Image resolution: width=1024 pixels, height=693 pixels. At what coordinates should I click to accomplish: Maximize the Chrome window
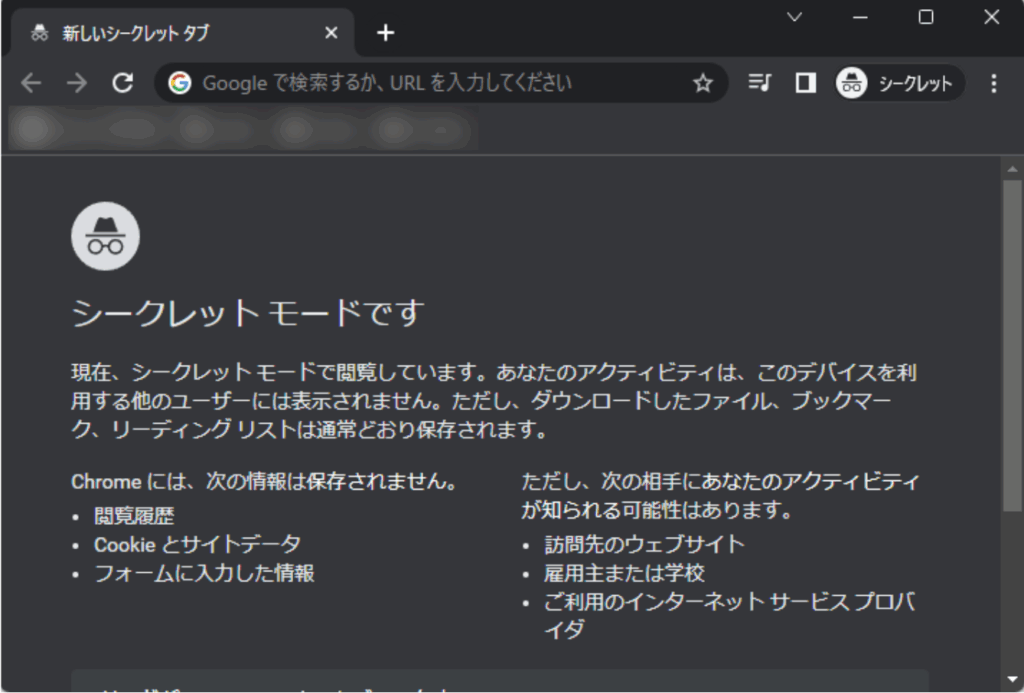[x=926, y=17]
